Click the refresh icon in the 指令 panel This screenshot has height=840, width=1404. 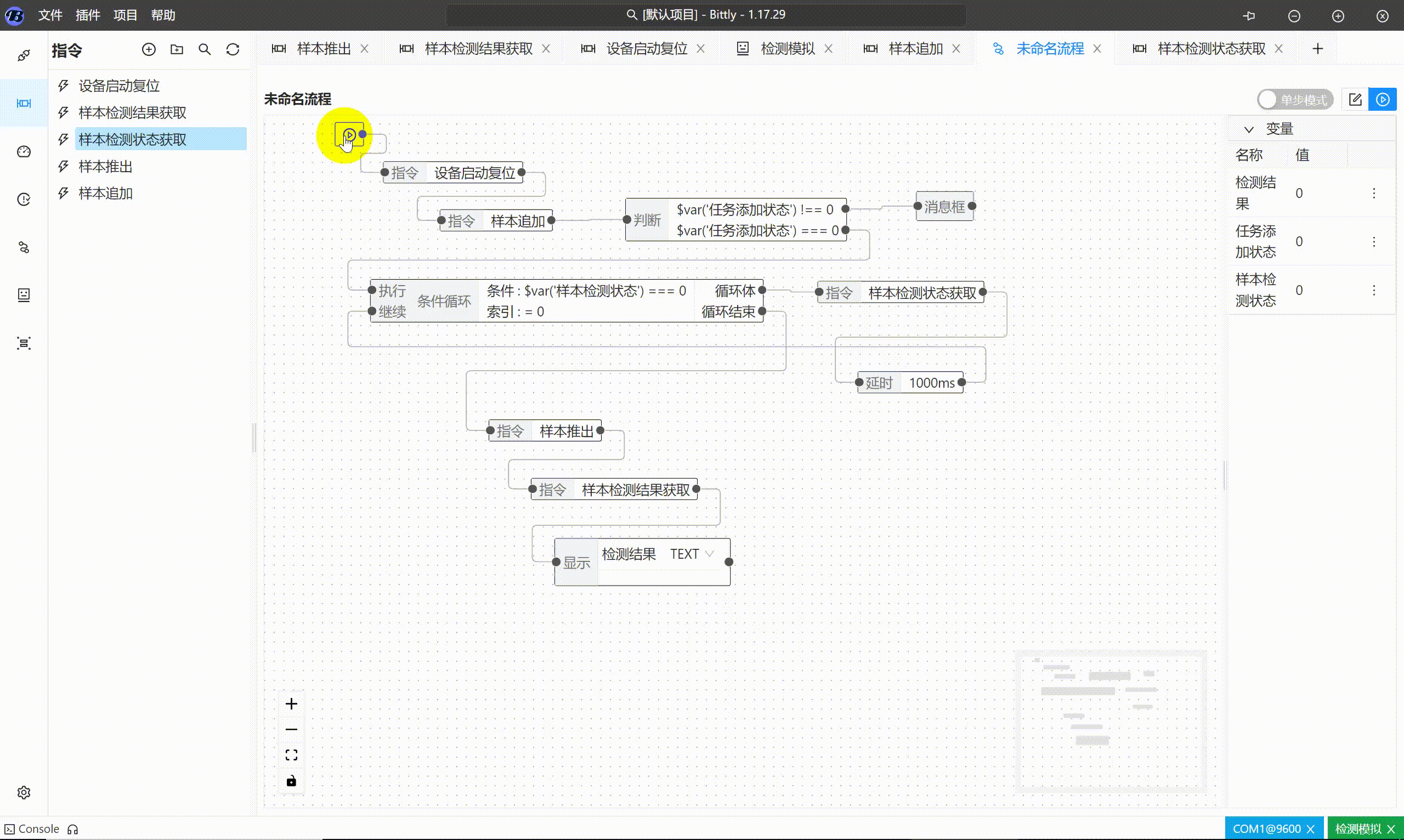[233, 49]
